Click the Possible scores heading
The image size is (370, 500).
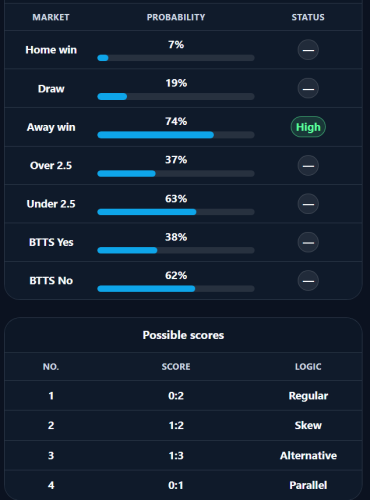(183, 335)
